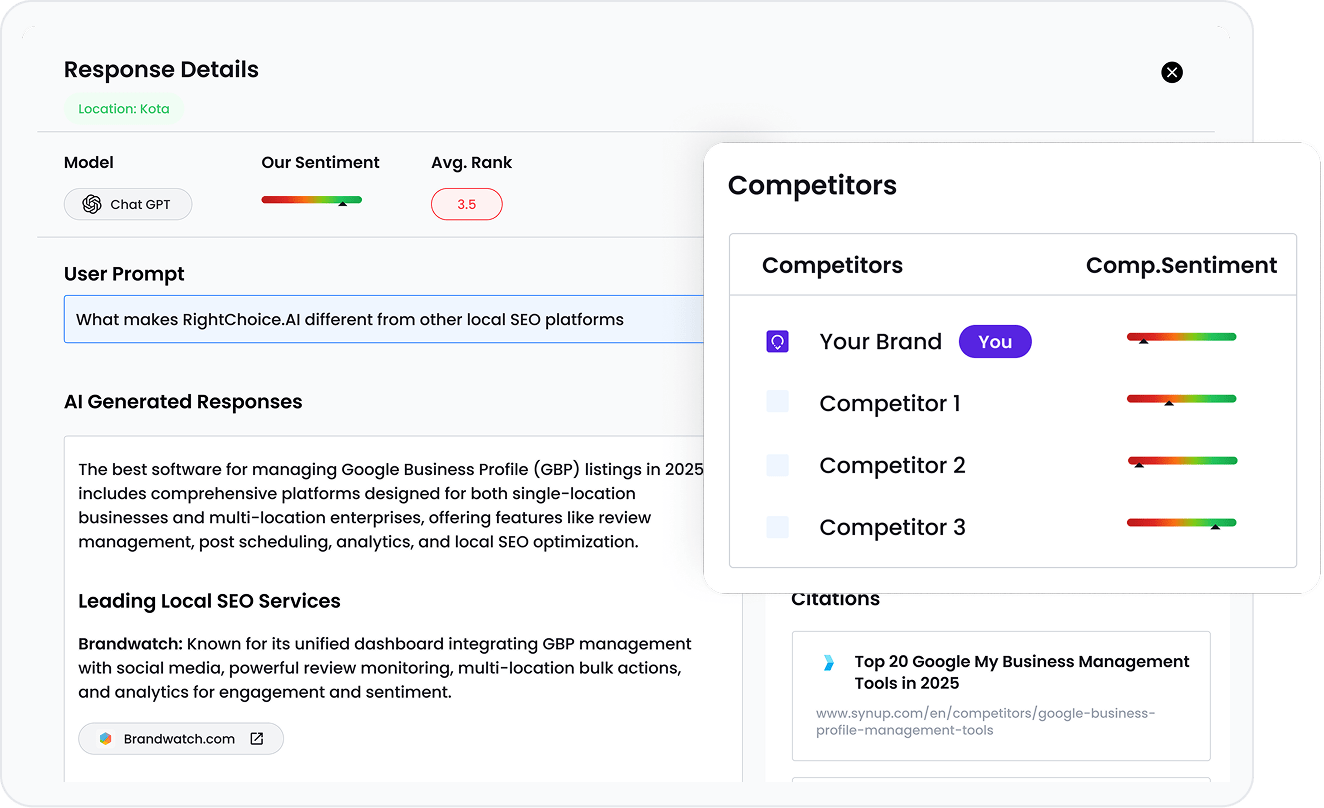Click the ChatGPT logo icon
The width and height of the screenshot is (1324, 808).
pos(92,204)
